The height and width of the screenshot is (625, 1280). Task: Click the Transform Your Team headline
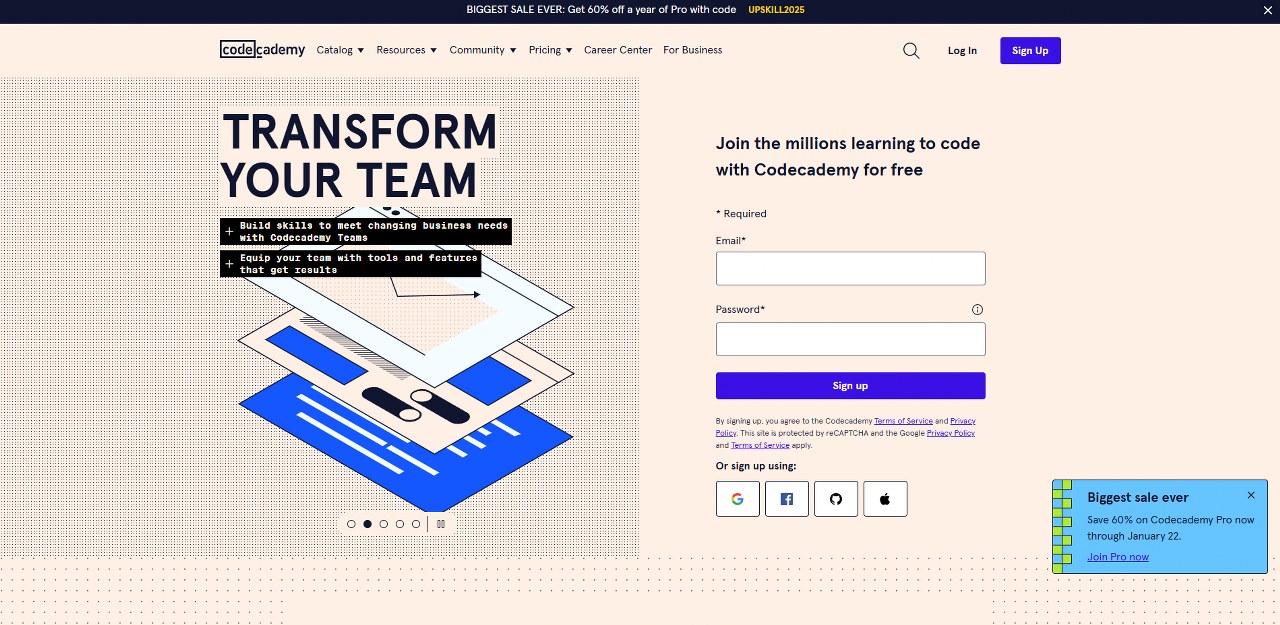[x=358, y=156]
